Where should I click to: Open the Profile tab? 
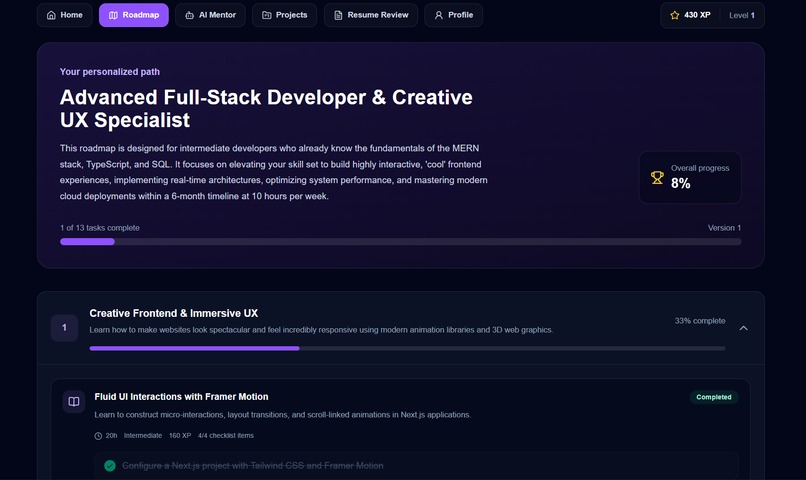coord(453,15)
